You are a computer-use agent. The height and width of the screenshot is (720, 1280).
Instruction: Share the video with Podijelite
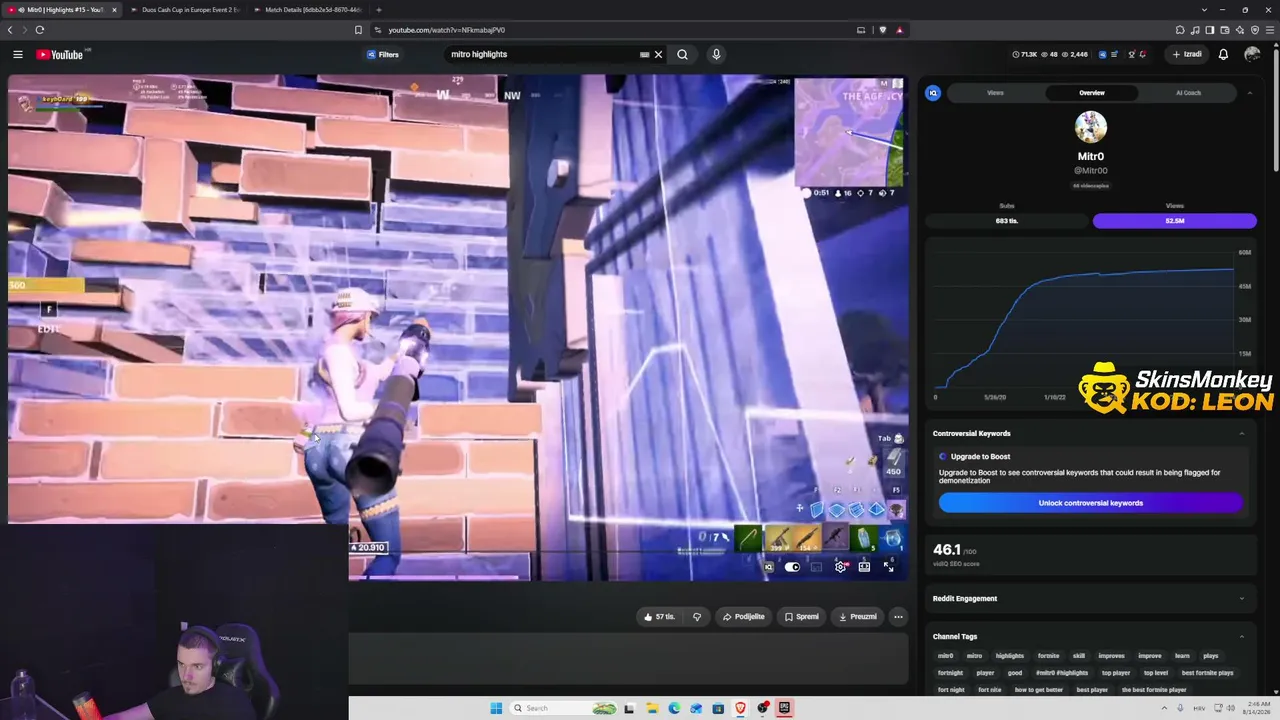[743, 617]
